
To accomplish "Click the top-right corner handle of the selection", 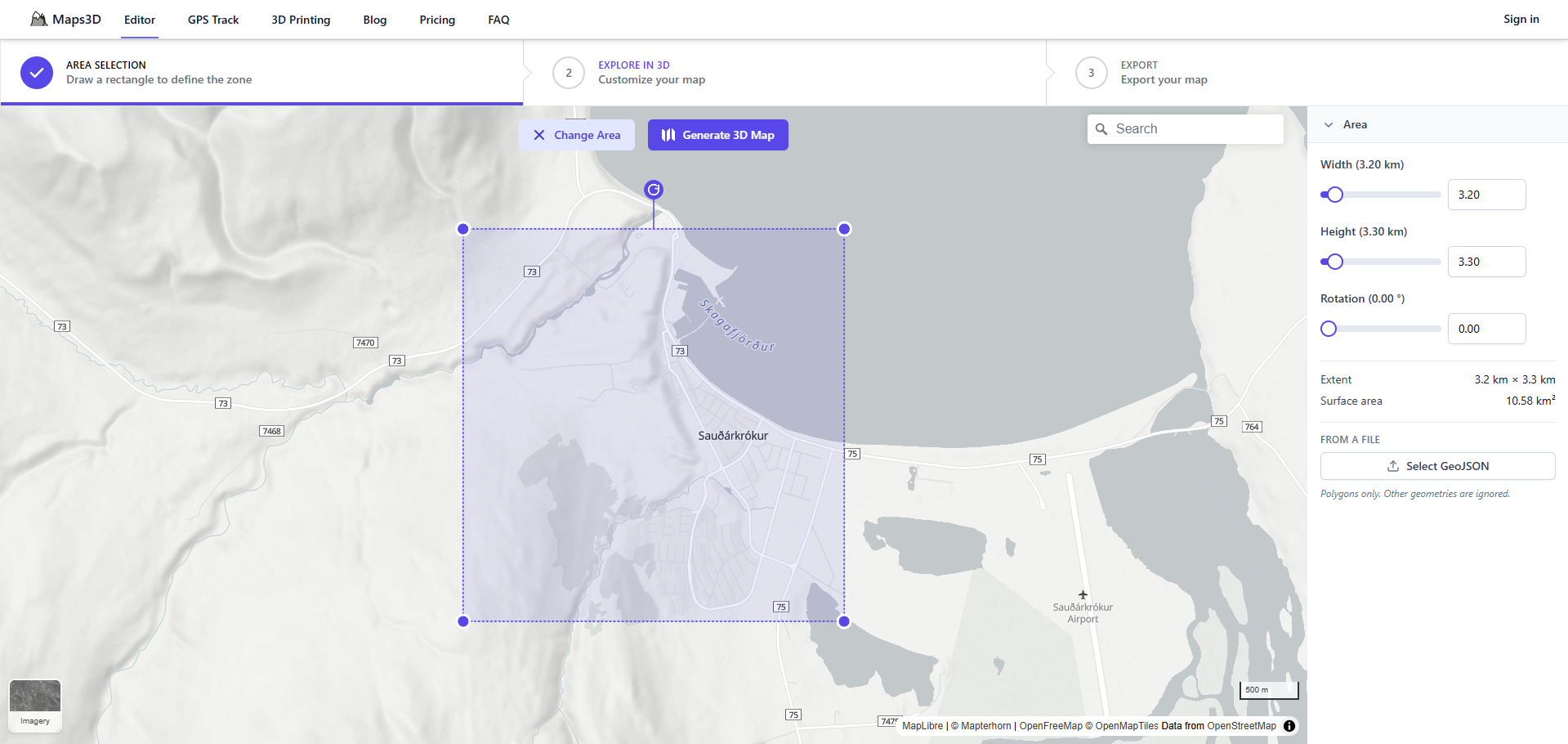I will [x=845, y=229].
